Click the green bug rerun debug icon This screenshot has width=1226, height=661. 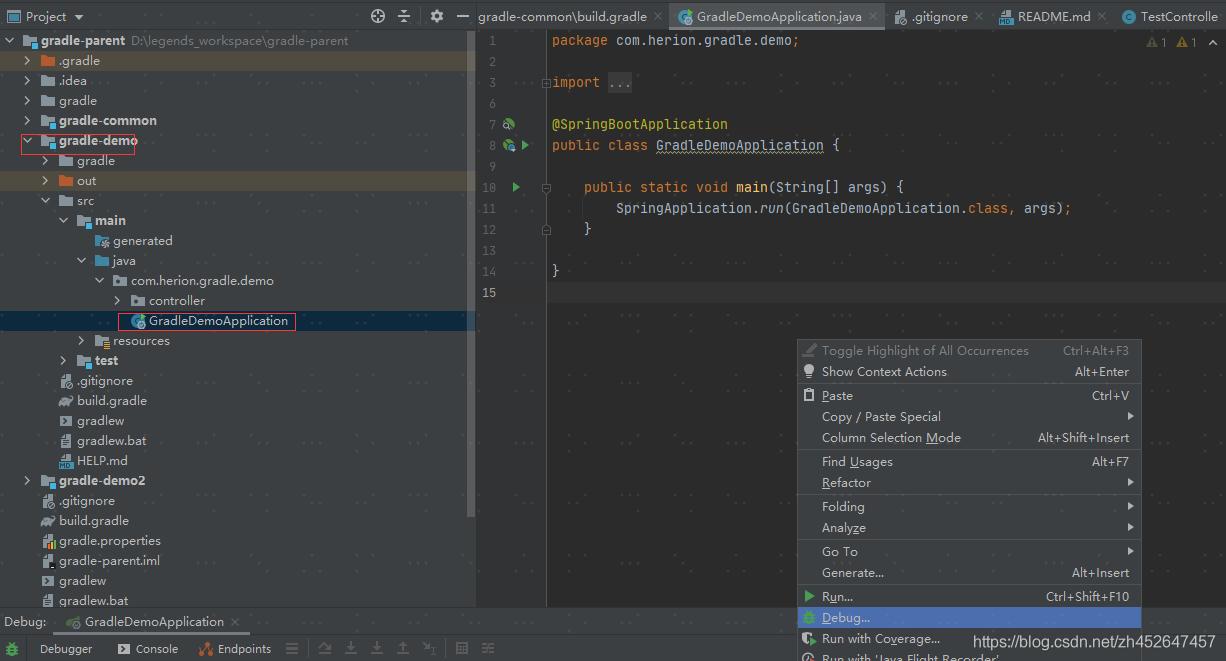(x=12, y=649)
